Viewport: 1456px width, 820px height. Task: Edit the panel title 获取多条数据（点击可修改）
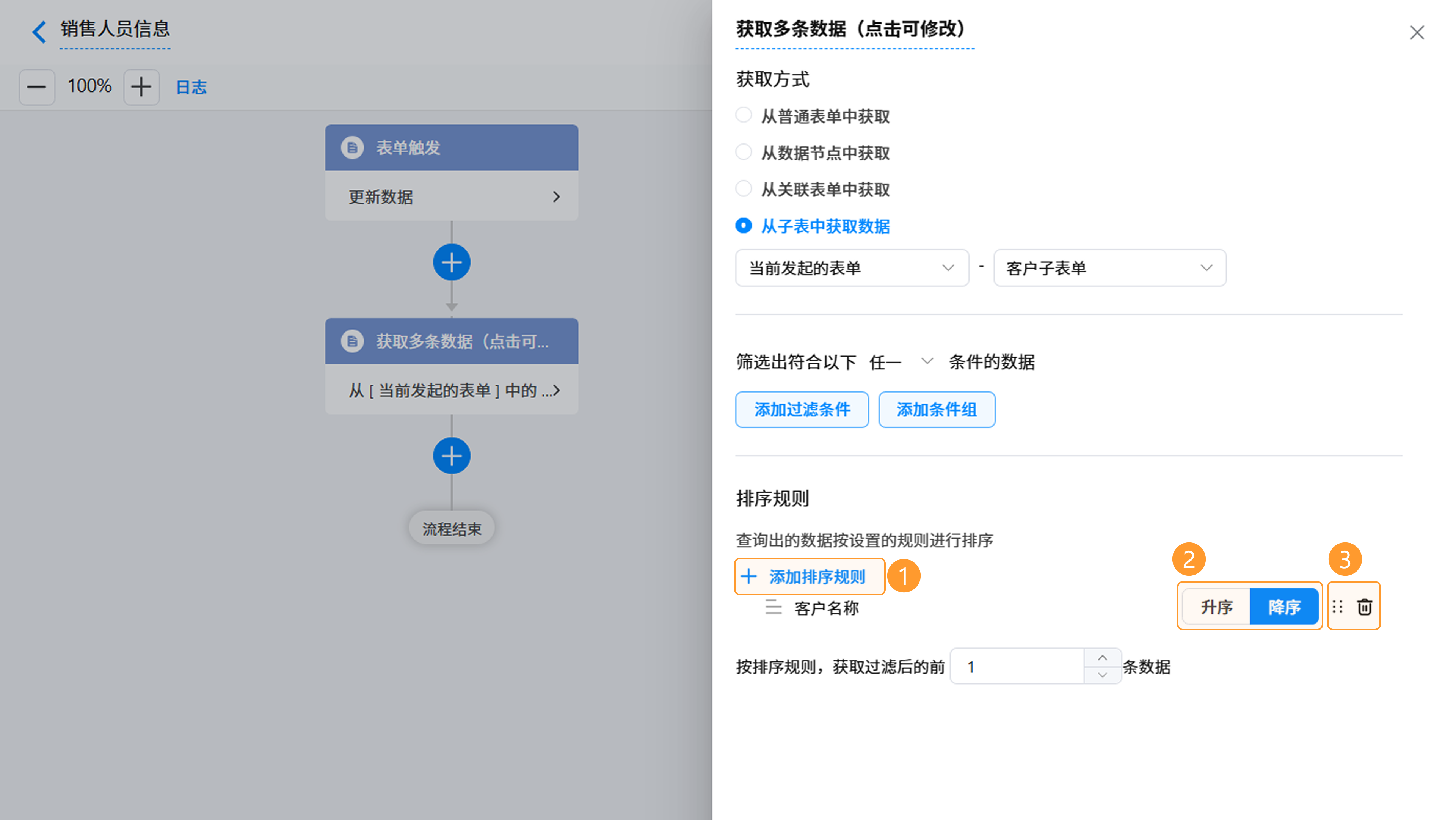tap(855, 29)
